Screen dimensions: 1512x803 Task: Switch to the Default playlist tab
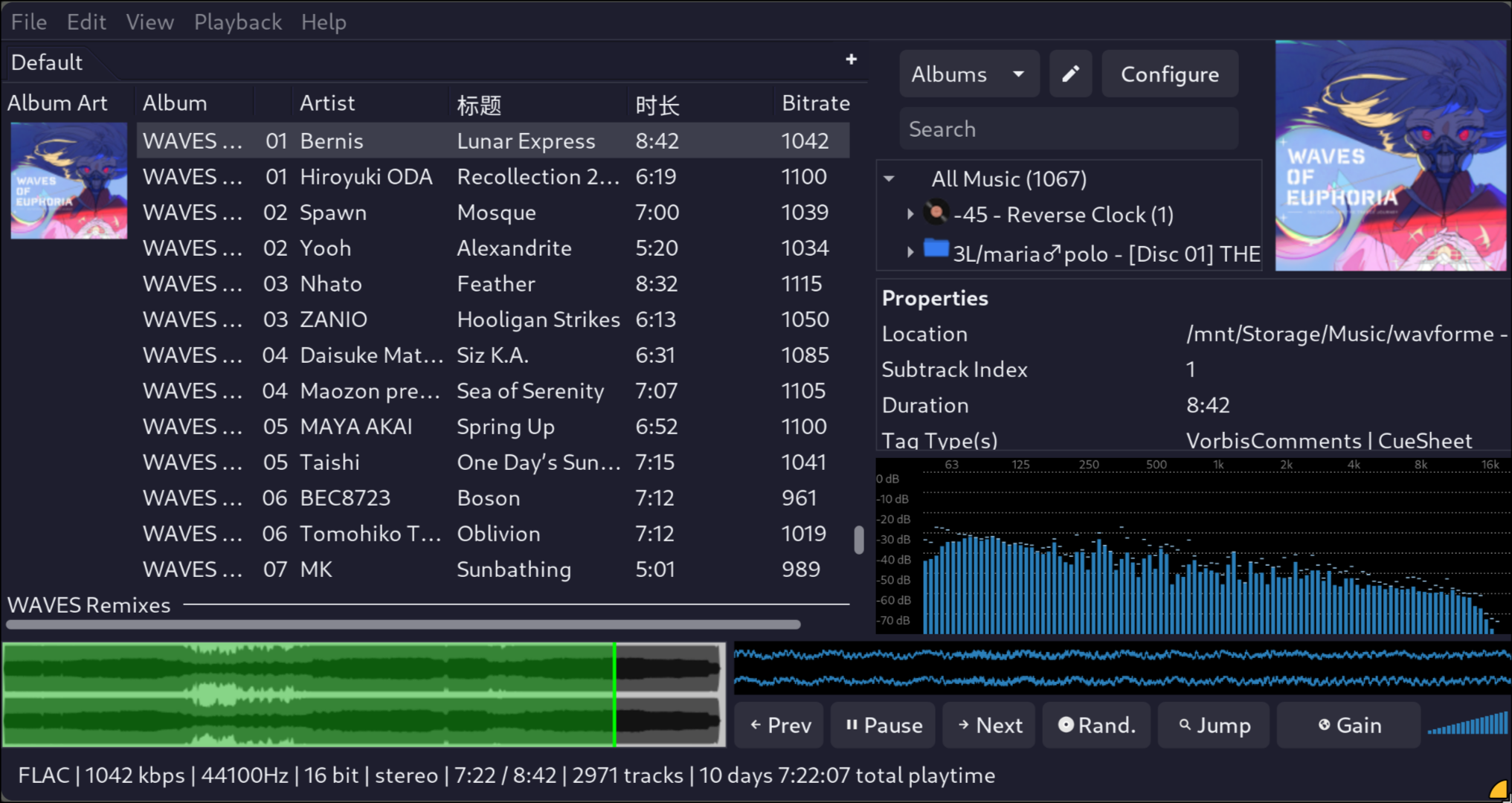(47, 62)
